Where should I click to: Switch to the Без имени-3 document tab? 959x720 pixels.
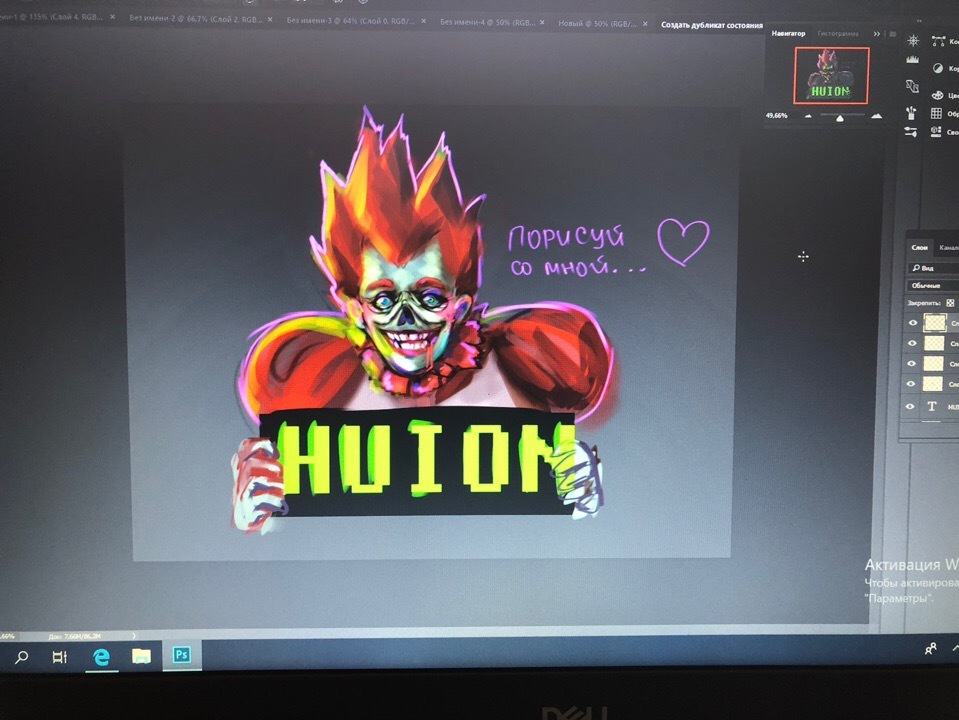click(x=351, y=21)
